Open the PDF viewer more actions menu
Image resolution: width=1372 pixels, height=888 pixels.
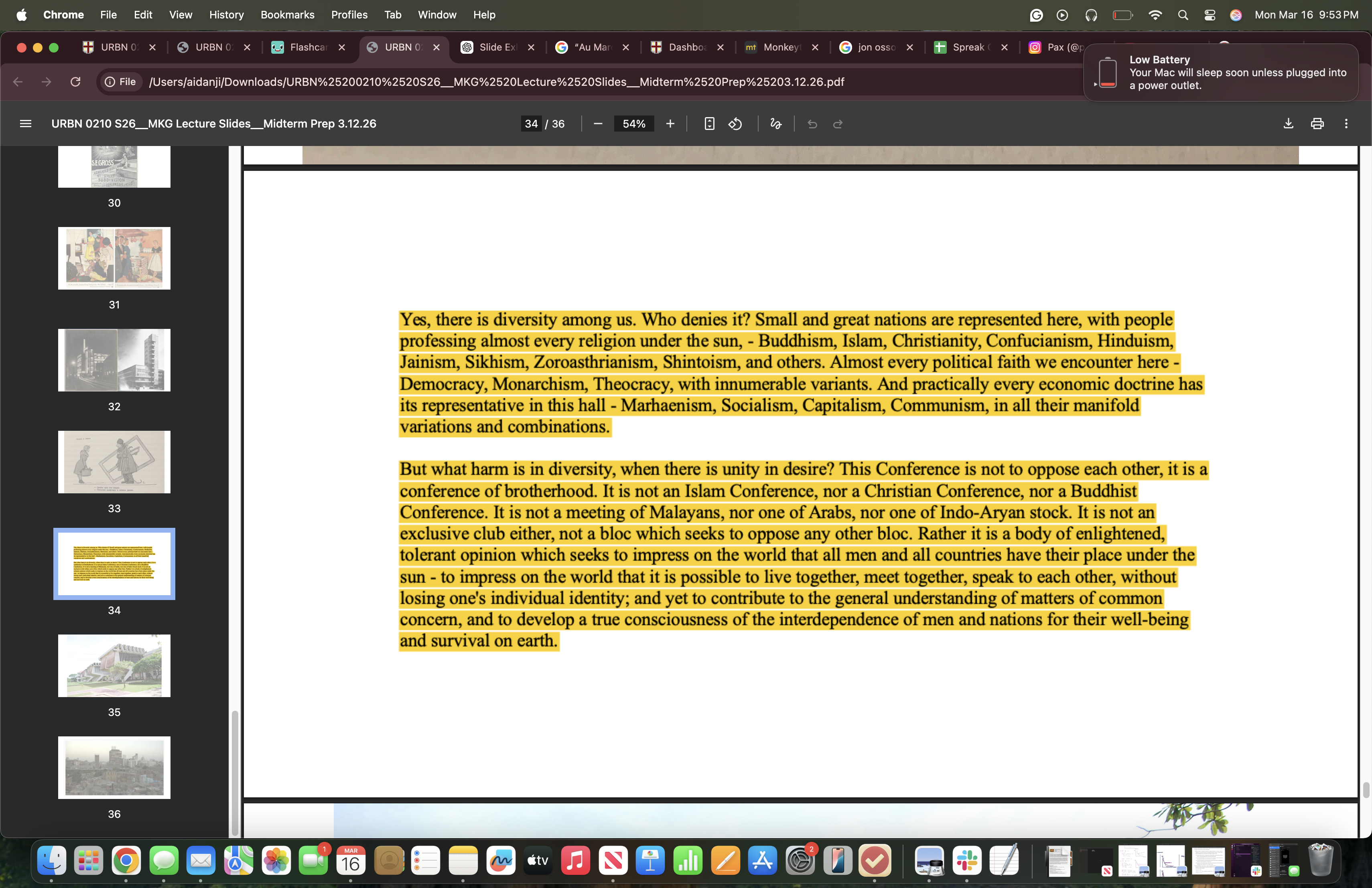1346,124
